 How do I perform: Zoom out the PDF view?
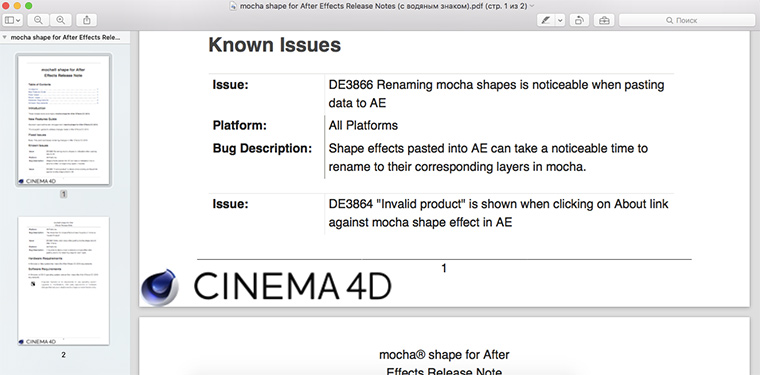coord(38,20)
